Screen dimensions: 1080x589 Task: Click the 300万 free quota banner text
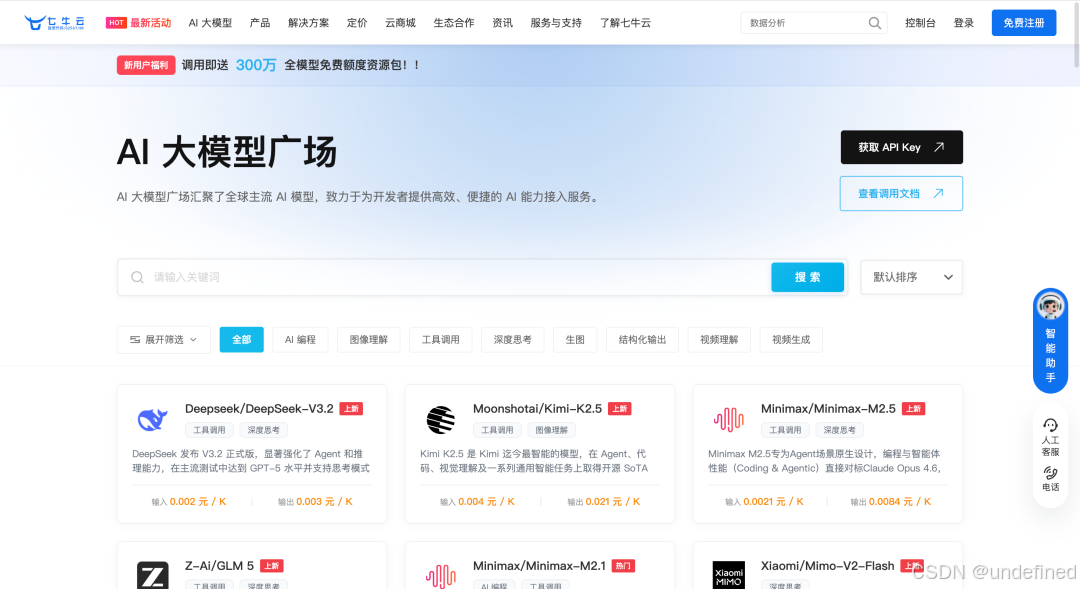coord(256,65)
